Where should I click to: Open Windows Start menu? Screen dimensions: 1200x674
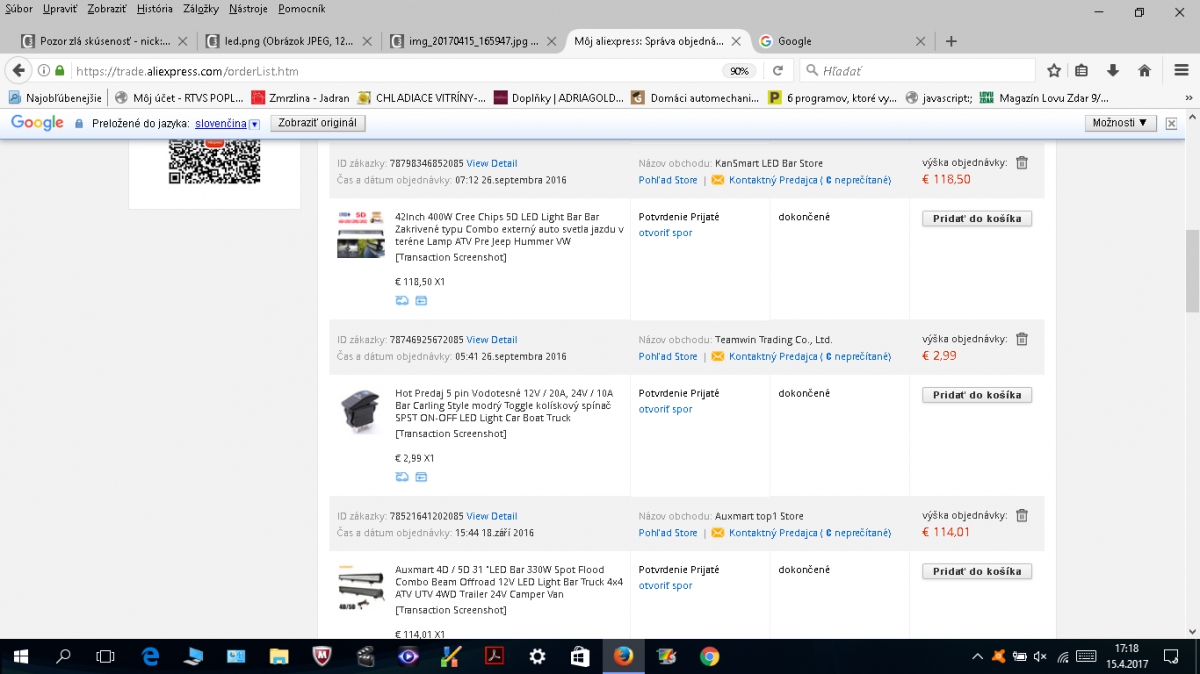[x=20, y=657]
